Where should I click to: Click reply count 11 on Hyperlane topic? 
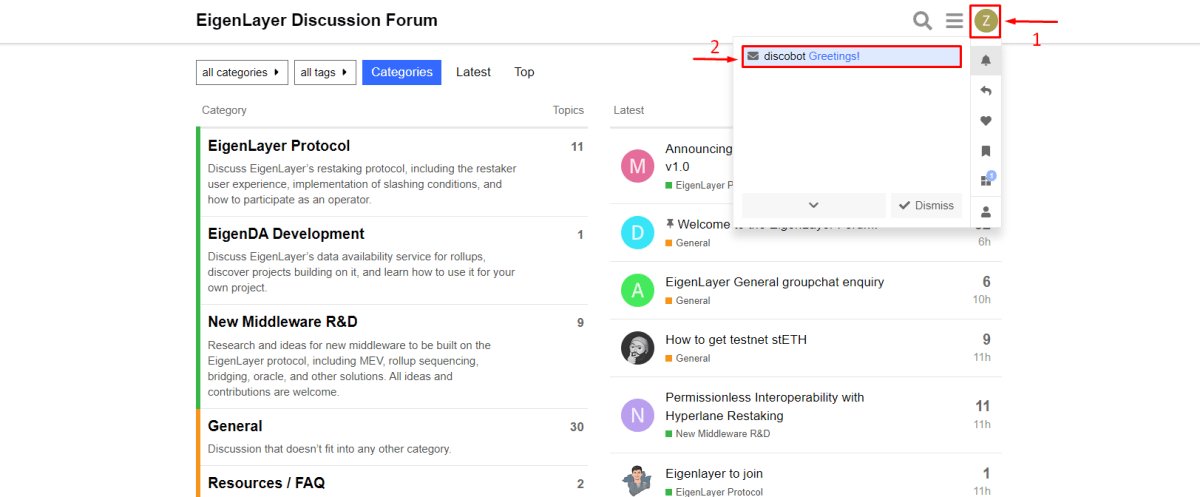(982, 406)
